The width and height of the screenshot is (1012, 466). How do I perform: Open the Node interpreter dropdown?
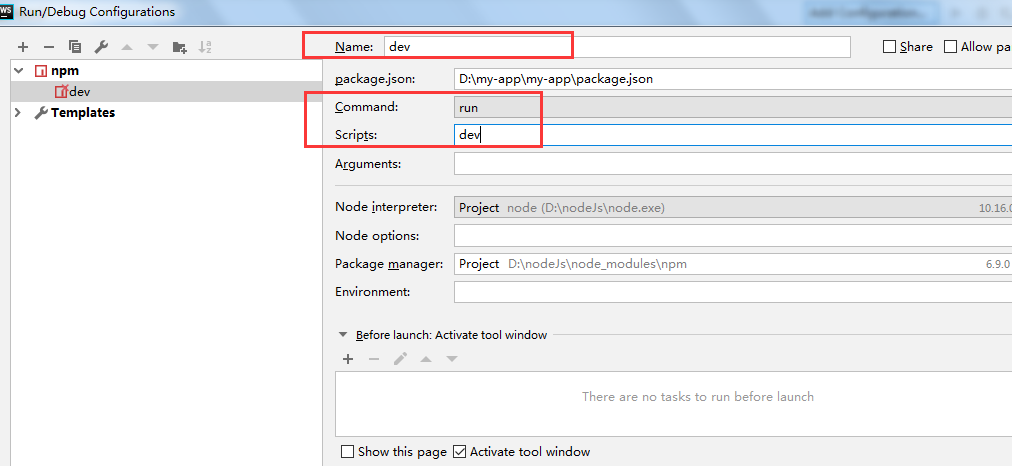(x=733, y=208)
